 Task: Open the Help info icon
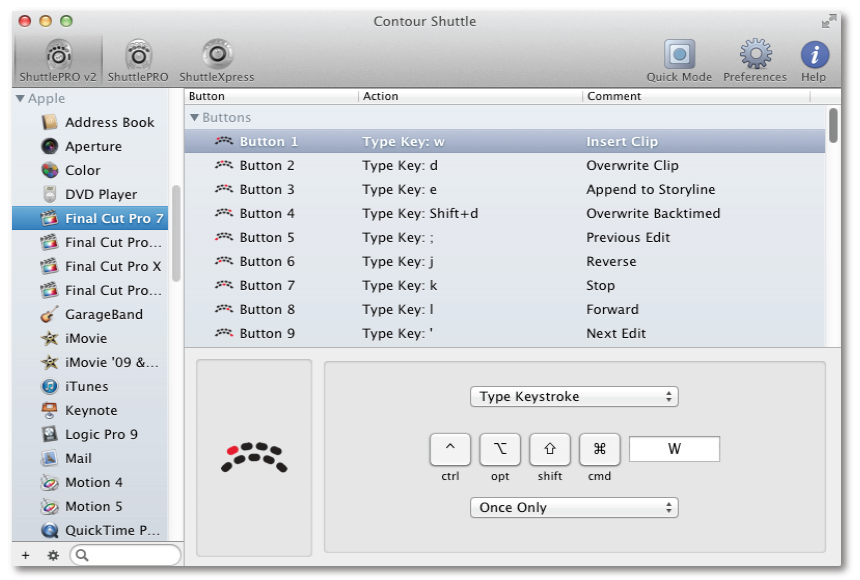click(x=814, y=60)
